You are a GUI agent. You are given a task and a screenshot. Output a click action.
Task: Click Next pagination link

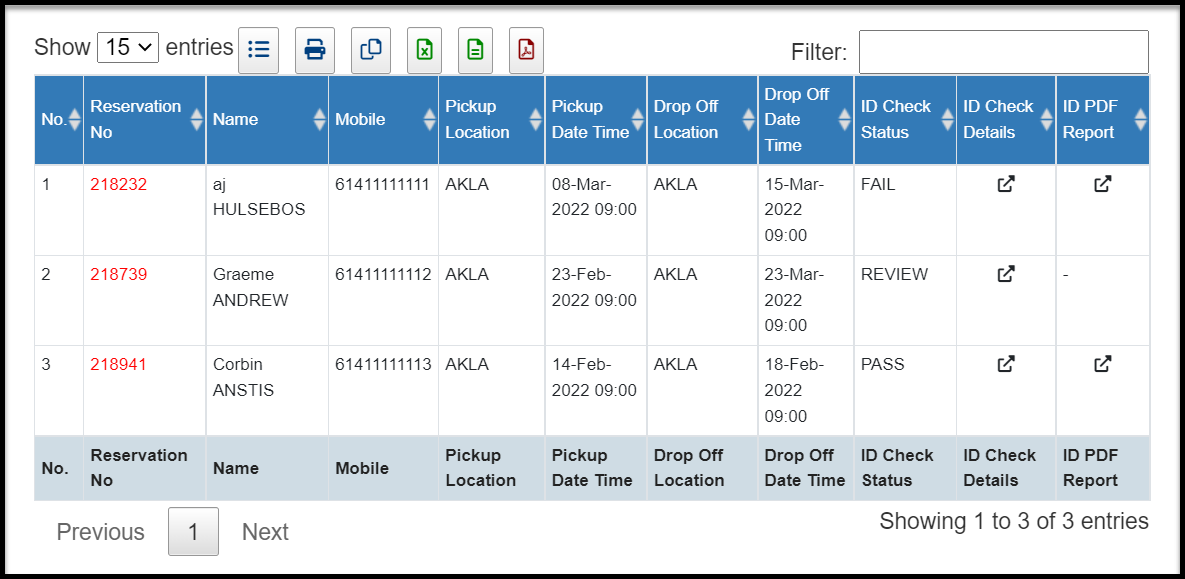click(x=265, y=532)
